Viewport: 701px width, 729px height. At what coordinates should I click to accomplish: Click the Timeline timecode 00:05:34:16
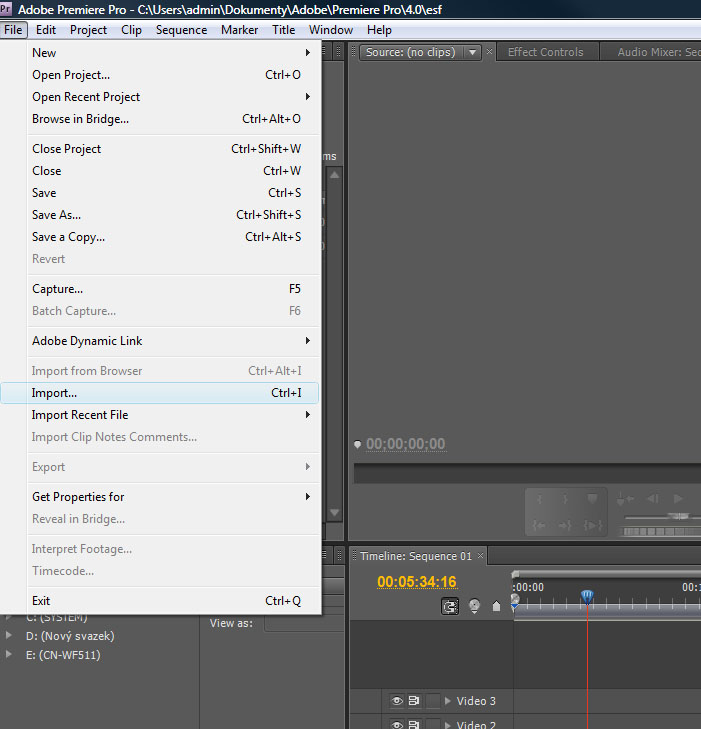[x=417, y=582]
